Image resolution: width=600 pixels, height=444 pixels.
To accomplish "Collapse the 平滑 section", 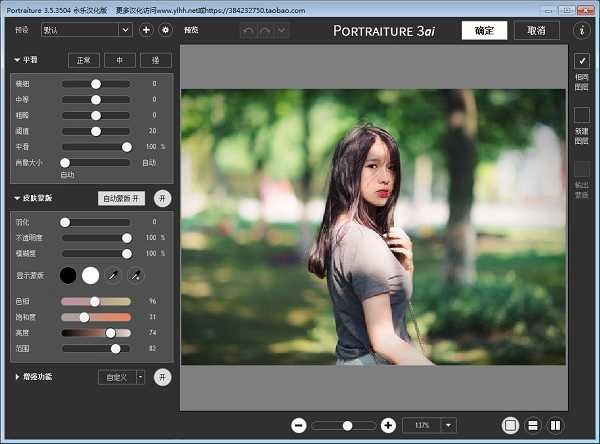I will (17, 59).
